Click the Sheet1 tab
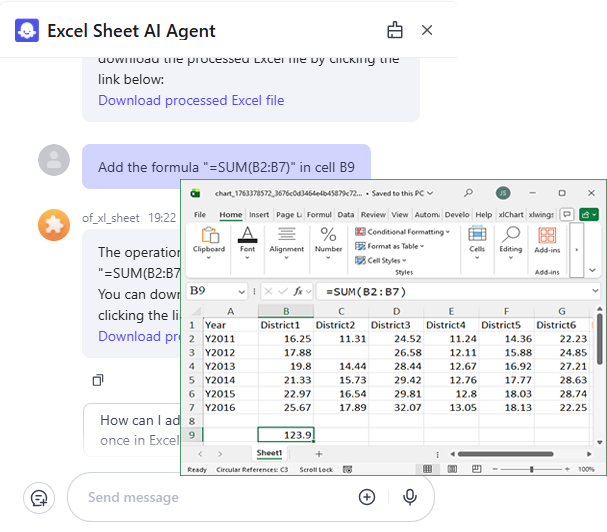The width and height of the screenshot is (607, 532). point(269,453)
